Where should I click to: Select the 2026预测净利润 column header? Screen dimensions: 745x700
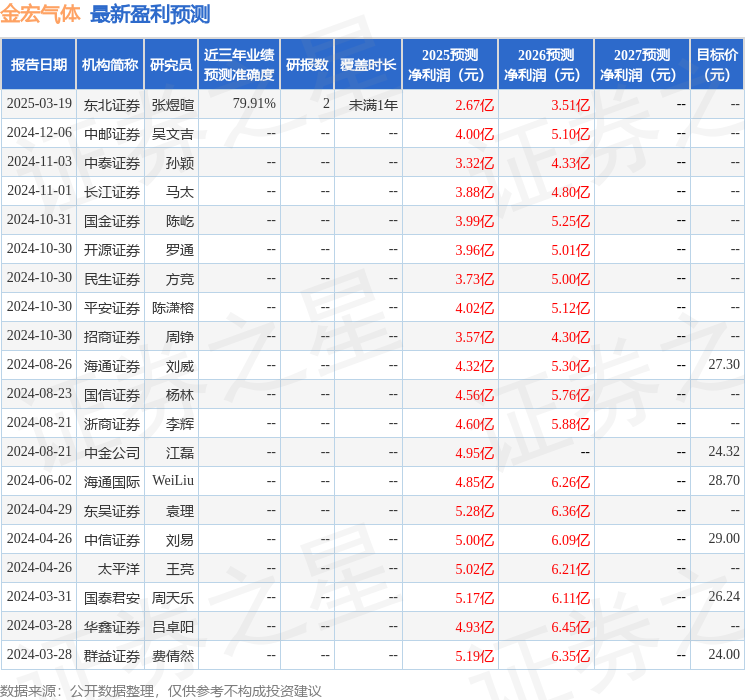546,65
